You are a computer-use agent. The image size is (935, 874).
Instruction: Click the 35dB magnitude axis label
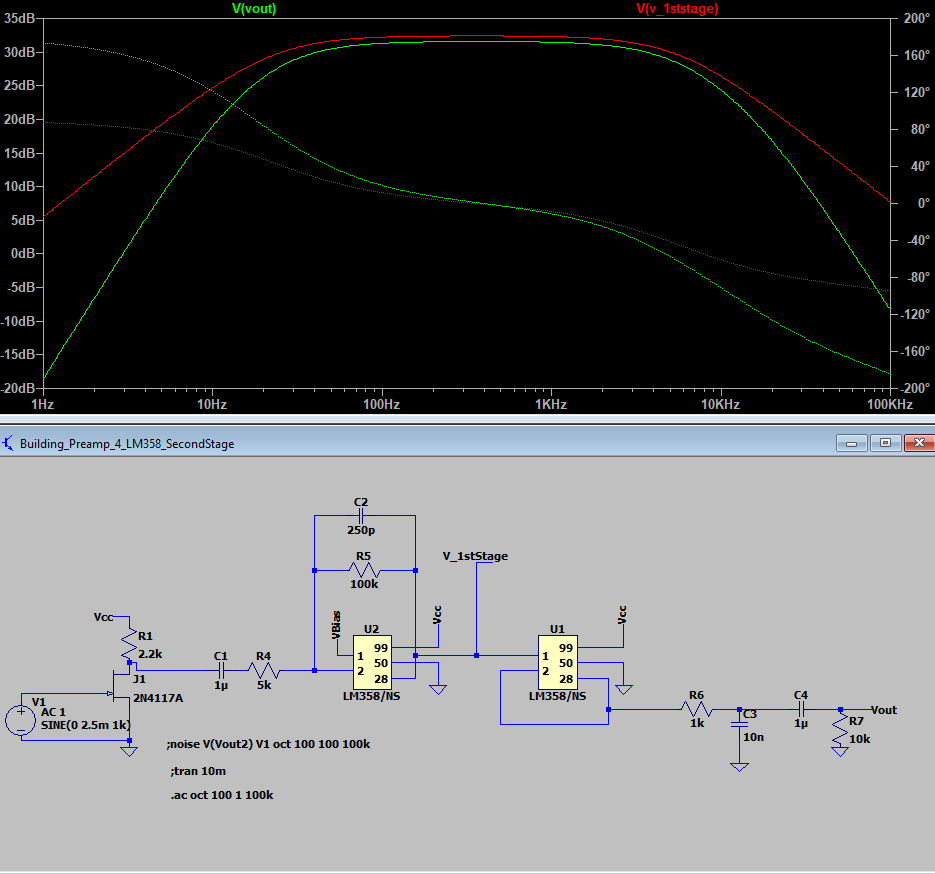click(x=19, y=18)
